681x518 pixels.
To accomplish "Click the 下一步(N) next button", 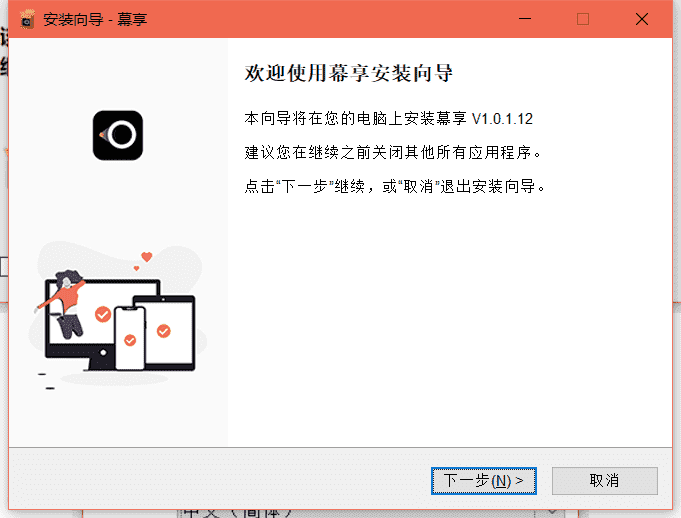I will (483, 481).
